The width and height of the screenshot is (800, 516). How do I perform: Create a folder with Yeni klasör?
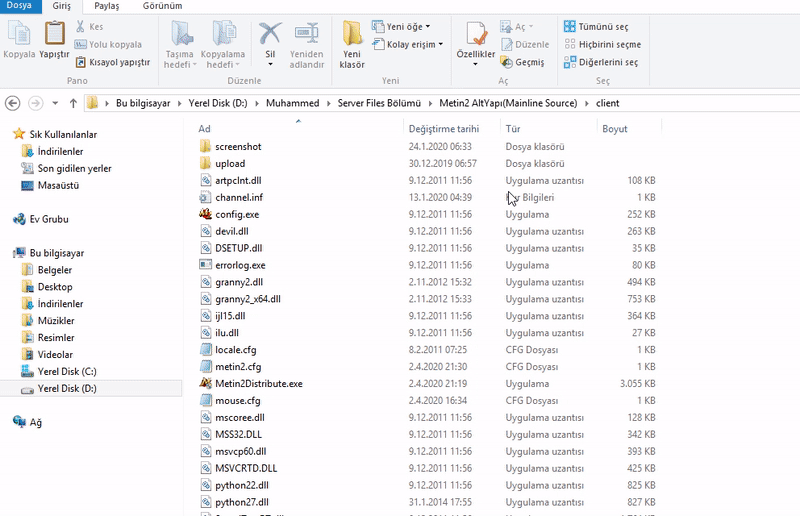click(x=352, y=44)
